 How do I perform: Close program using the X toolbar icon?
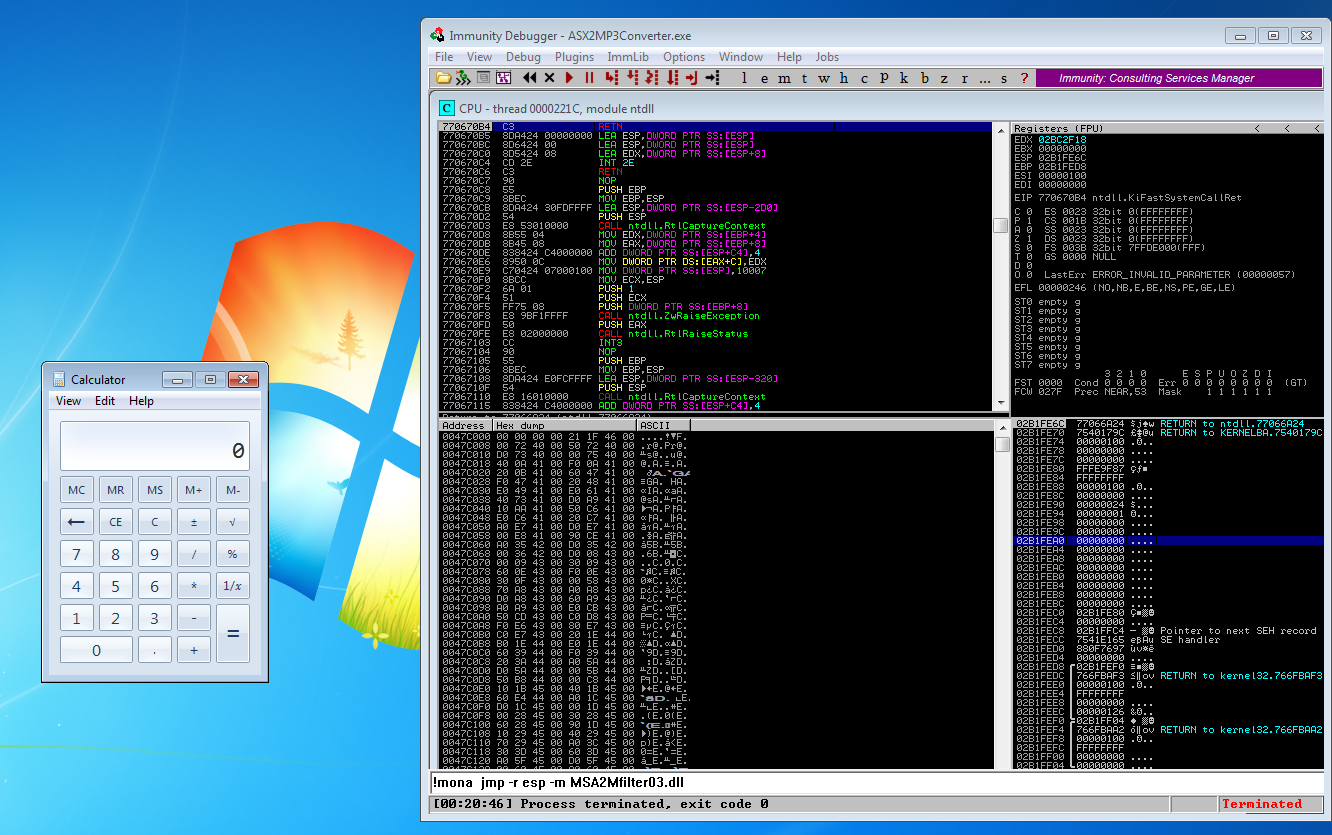(x=549, y=77)
